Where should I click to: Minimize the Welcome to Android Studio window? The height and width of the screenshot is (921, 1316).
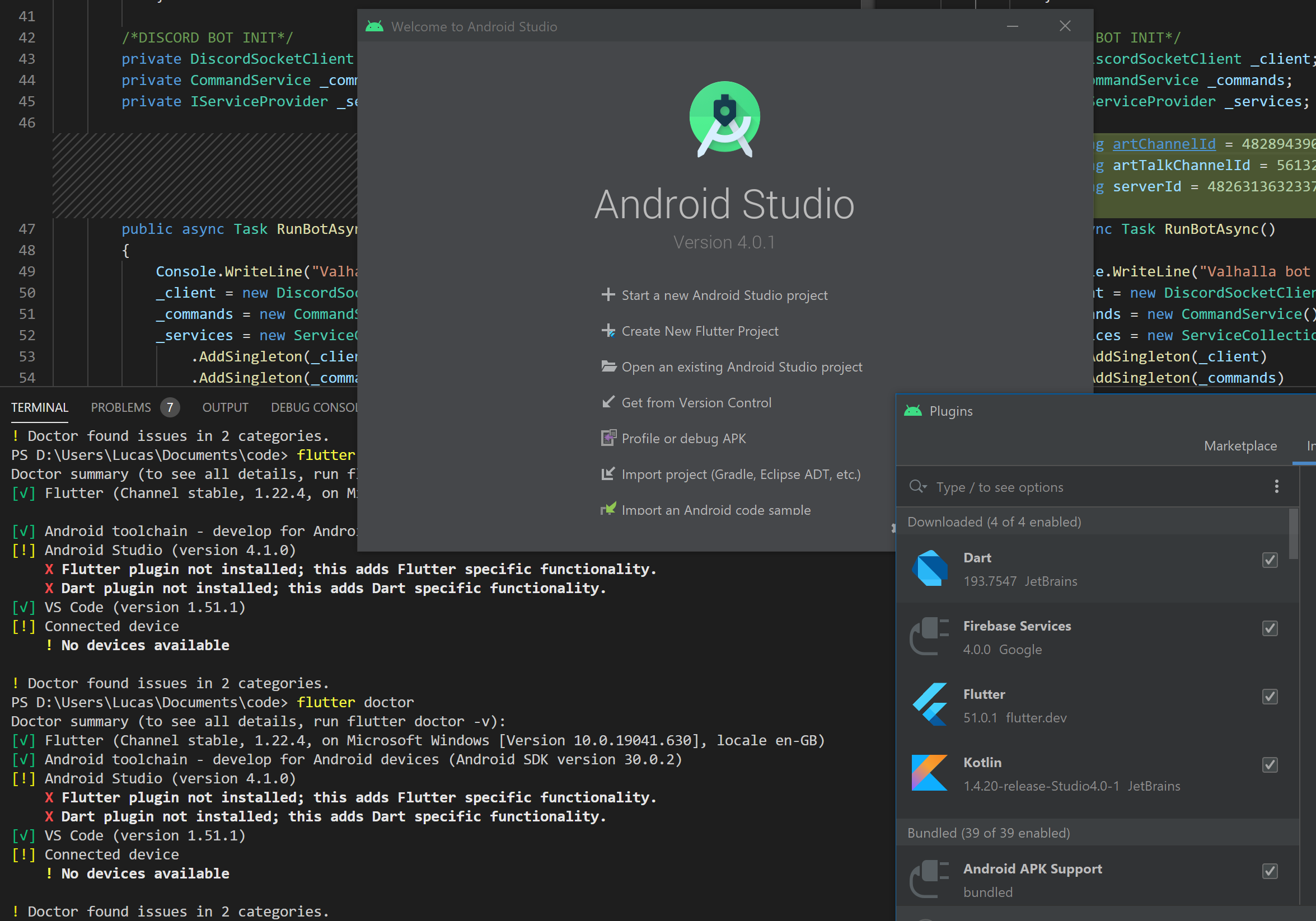1013,26
